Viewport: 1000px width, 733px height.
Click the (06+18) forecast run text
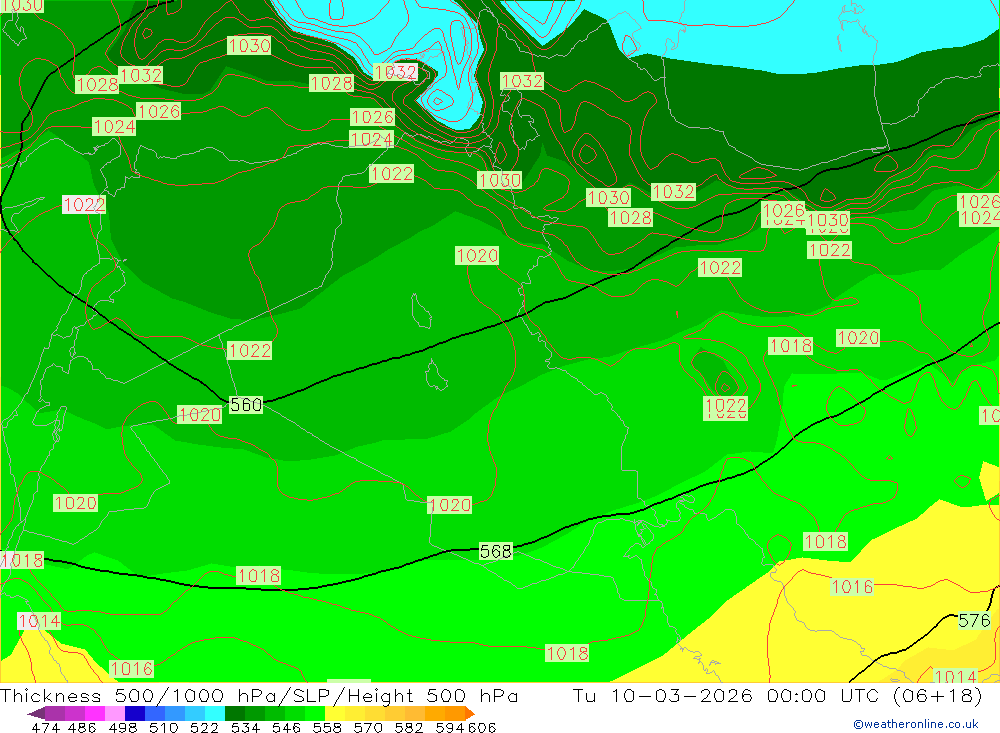[938, 695]
